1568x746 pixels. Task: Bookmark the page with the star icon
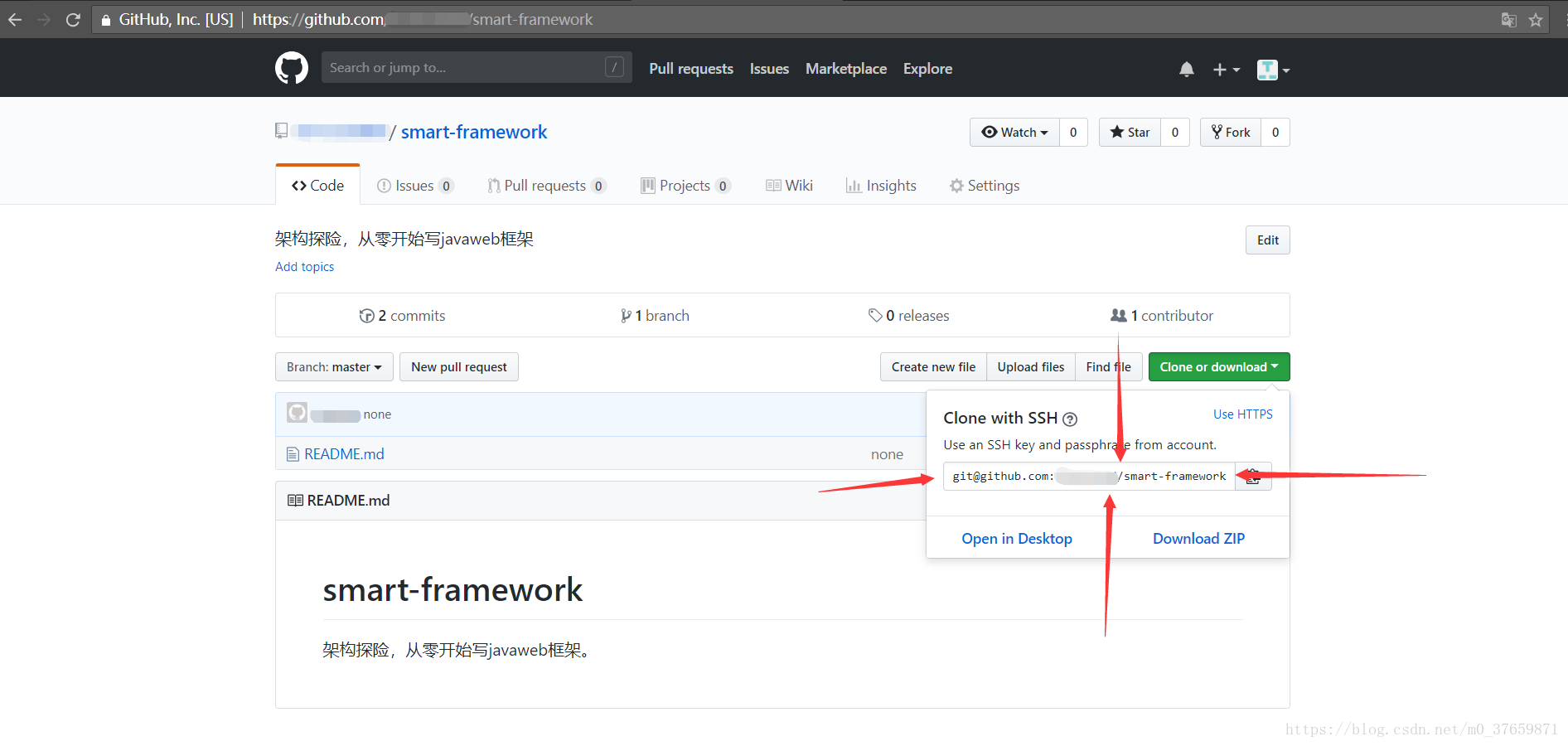click(1536, 20)
